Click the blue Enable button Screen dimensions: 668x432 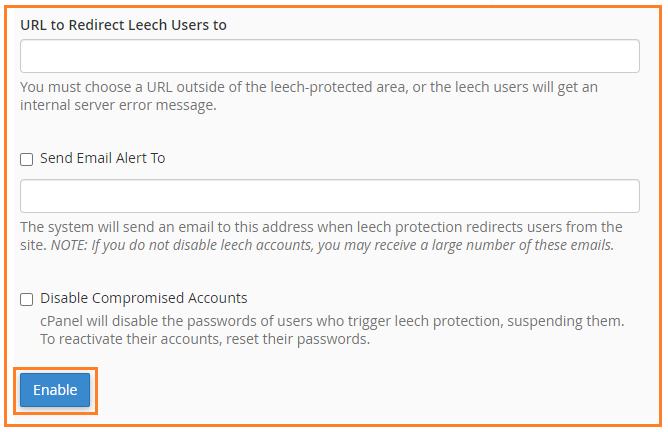[55, 390]
